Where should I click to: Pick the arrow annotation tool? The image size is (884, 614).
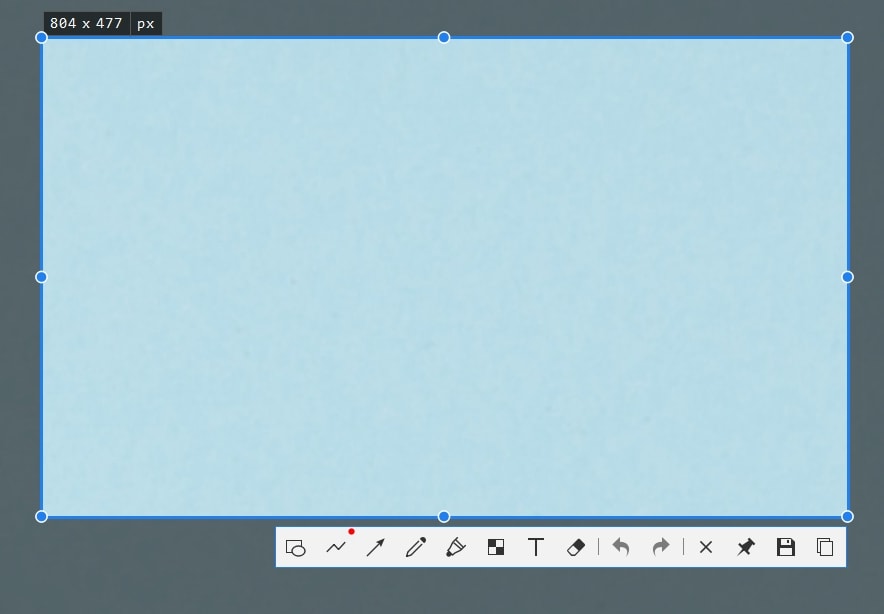coord(375,547)
